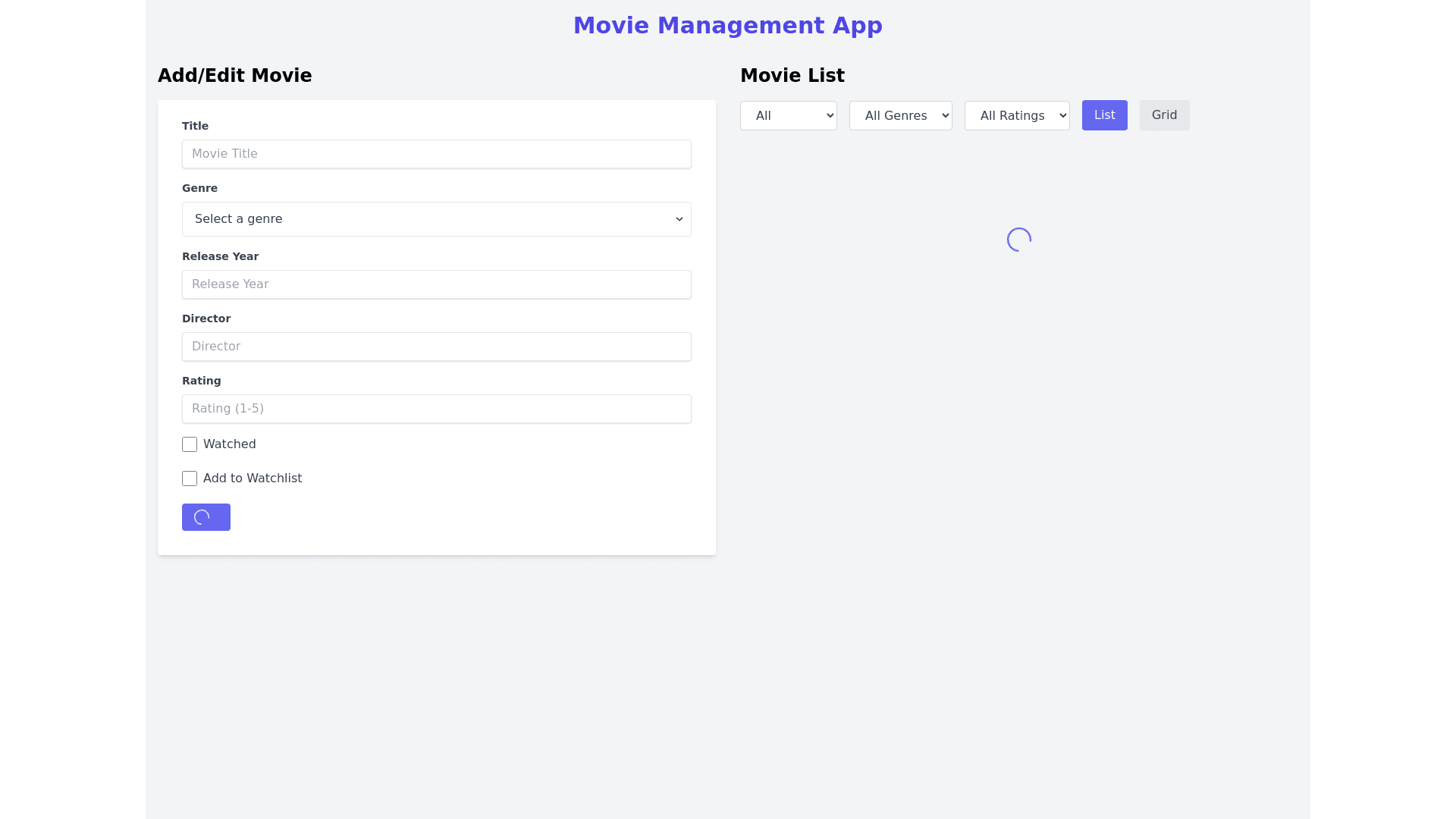
Task: Open the Select a genre dropdown
Action: pos(436,219)
